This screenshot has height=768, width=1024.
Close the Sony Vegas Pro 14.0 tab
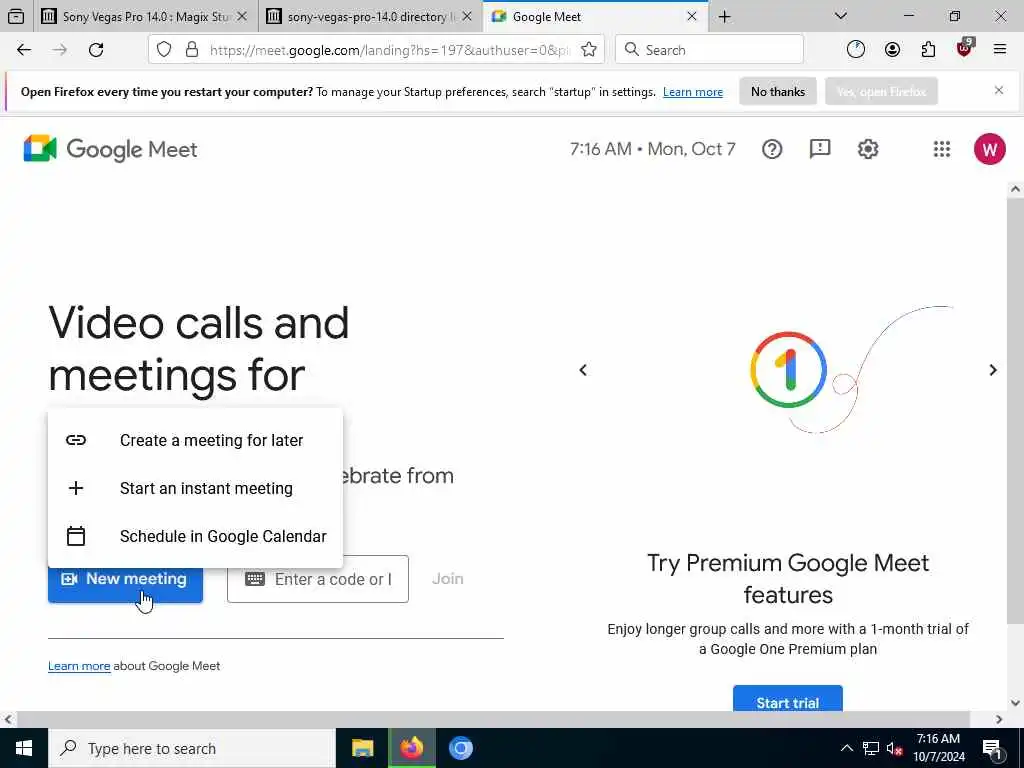(x=242, y=16)
